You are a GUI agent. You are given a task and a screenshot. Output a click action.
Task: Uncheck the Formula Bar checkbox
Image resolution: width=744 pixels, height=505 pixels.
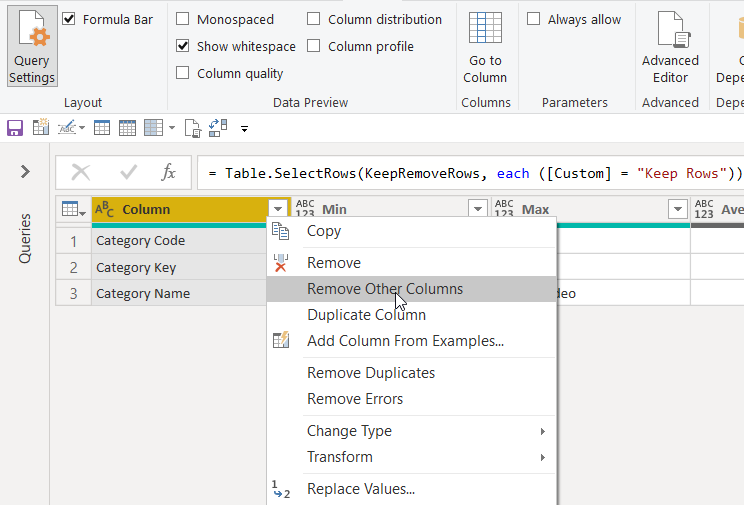click(x=69, y=19)
